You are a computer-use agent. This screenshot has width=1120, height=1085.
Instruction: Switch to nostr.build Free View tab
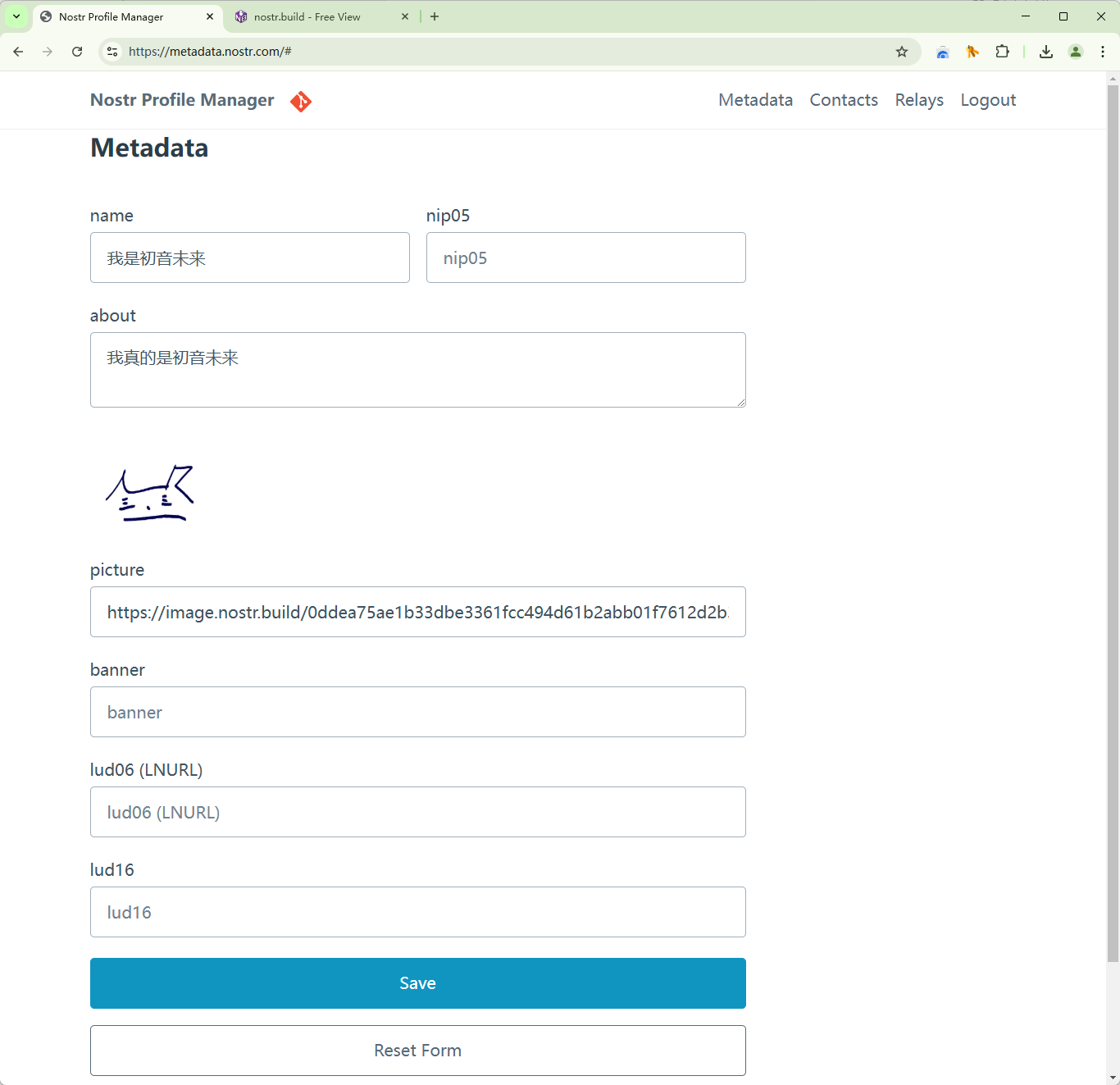tap(307, 16)
